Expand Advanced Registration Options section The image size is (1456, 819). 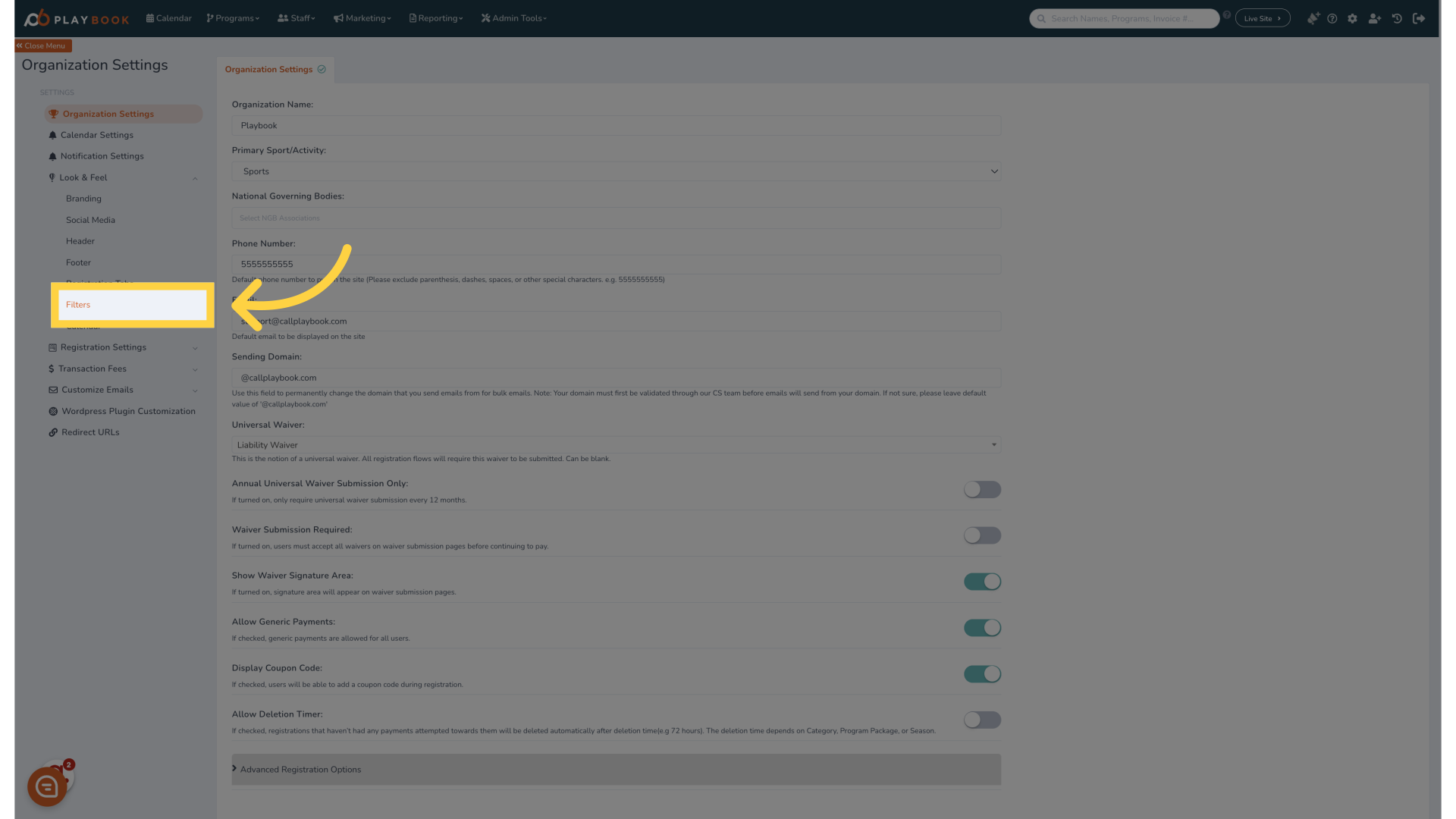(x=300, y=769)
